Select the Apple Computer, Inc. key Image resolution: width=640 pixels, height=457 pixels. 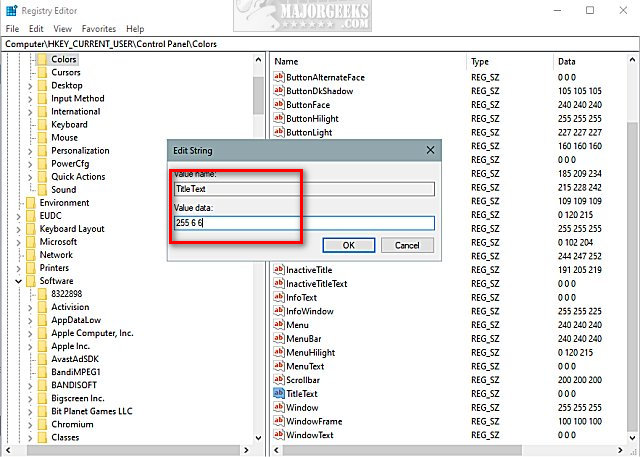[92, 333]
